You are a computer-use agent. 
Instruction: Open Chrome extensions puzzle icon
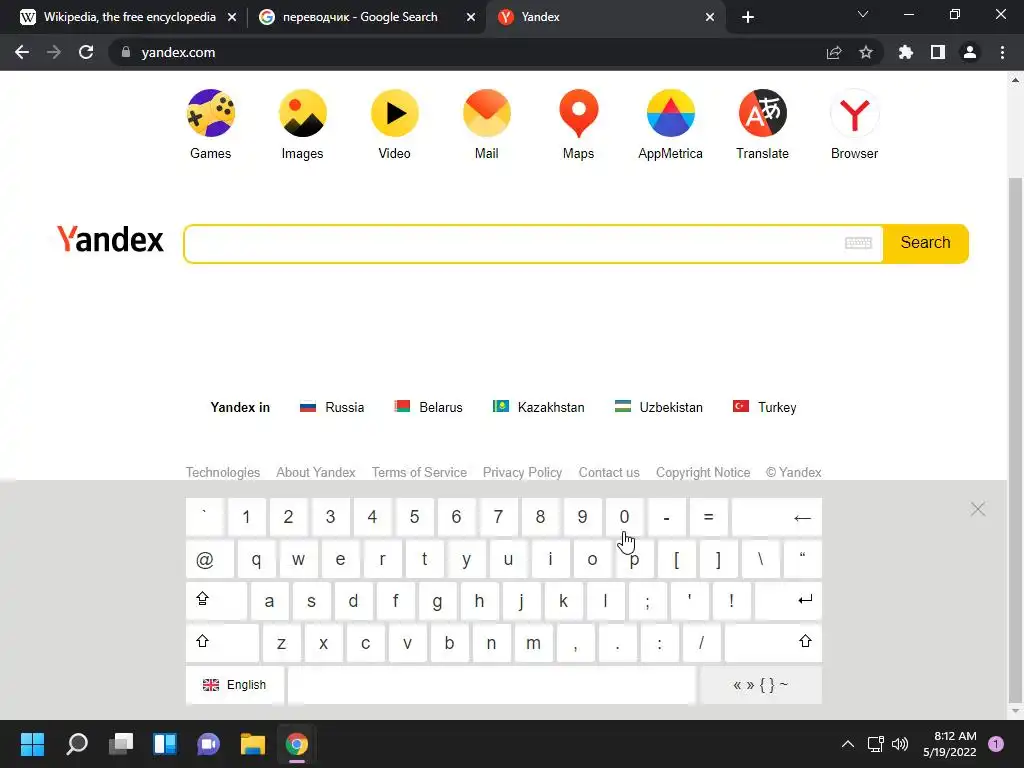click(x=906, y=52)
